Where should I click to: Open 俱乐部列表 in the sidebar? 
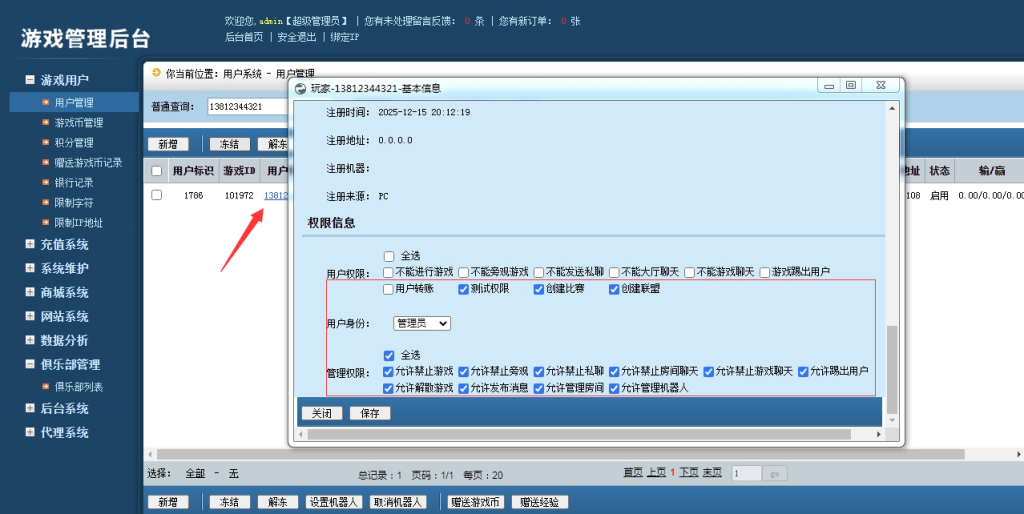click(x=78, y=387)
